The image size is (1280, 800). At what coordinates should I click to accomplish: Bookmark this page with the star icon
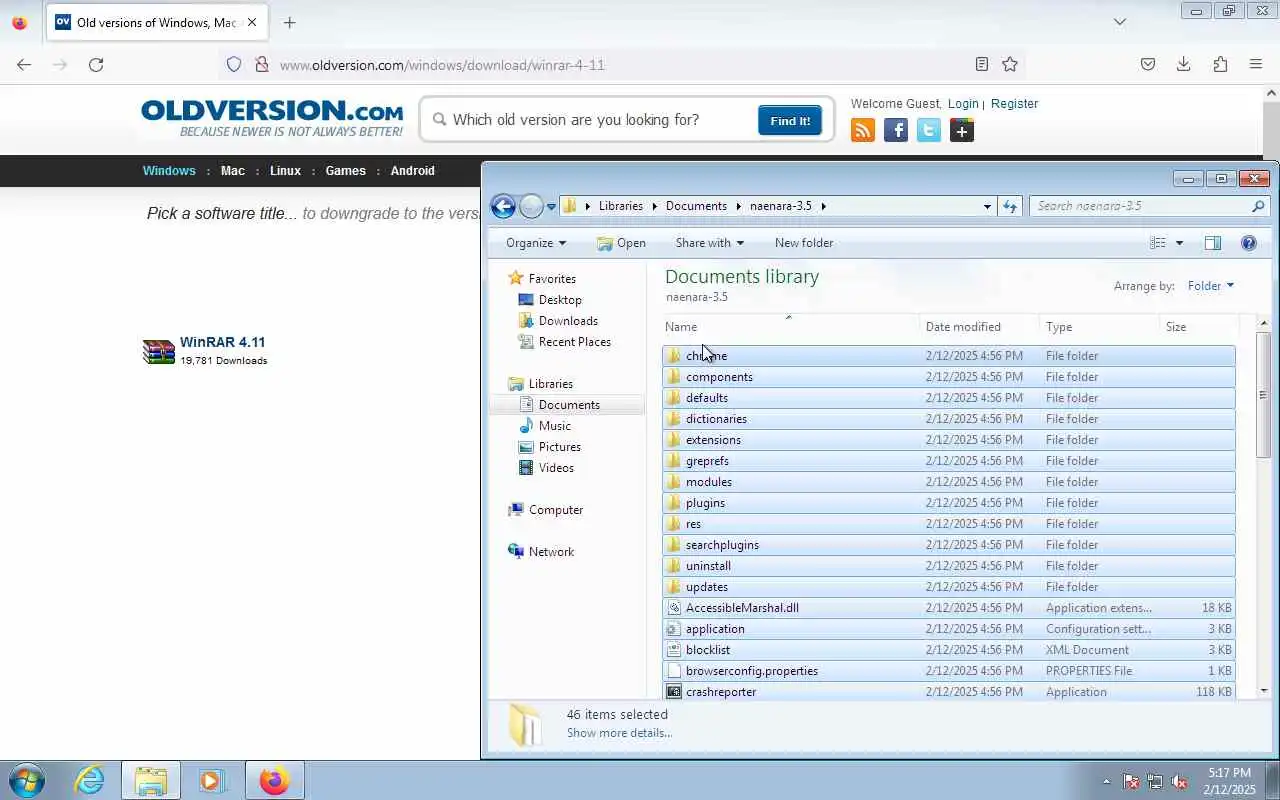pos(1010,65)
